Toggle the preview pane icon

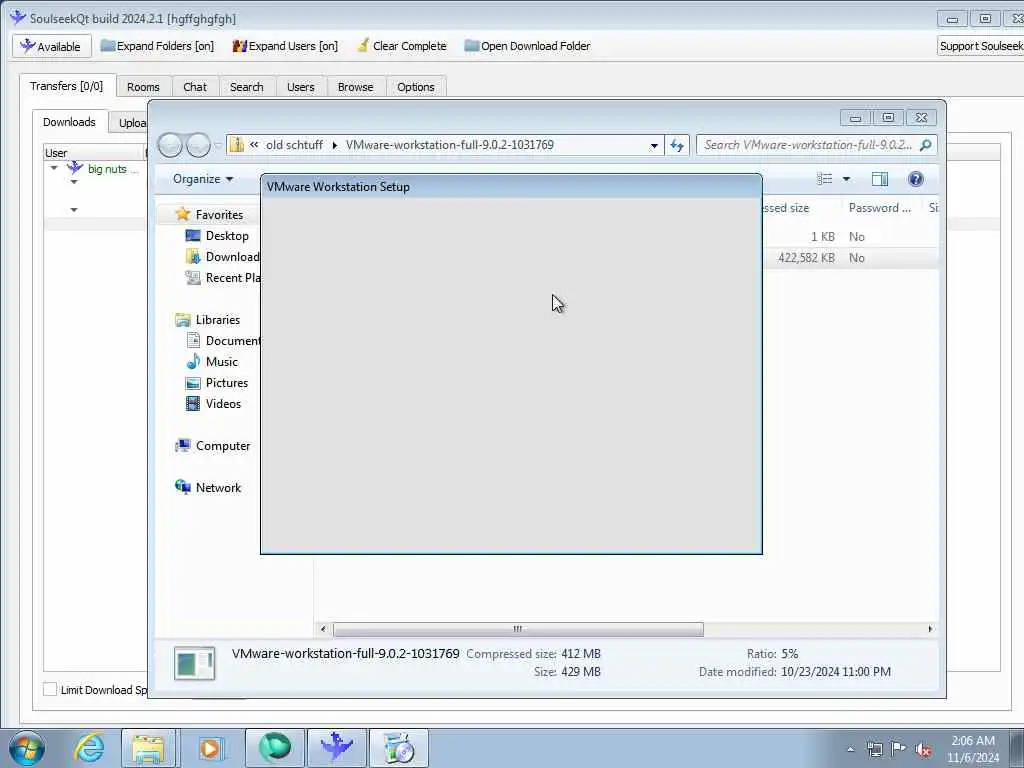880,179
